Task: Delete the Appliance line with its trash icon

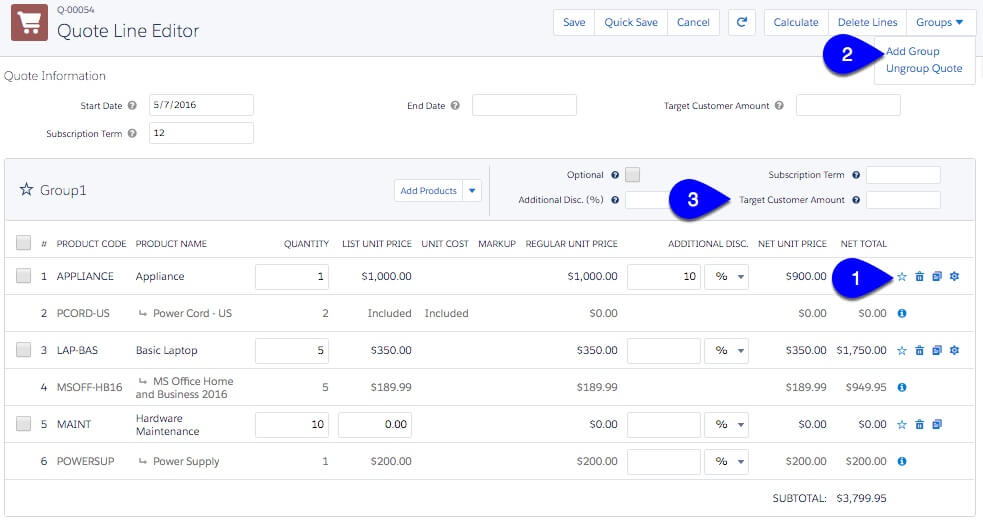Action: 919,276
